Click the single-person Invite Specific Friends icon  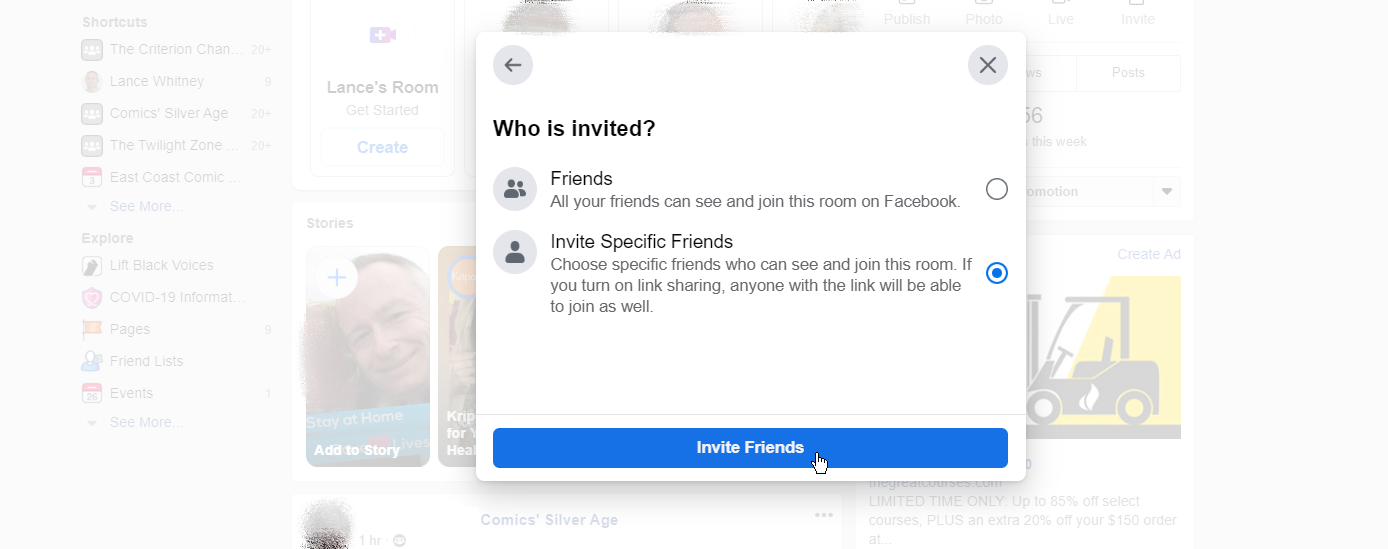click(x=515, y=252)
